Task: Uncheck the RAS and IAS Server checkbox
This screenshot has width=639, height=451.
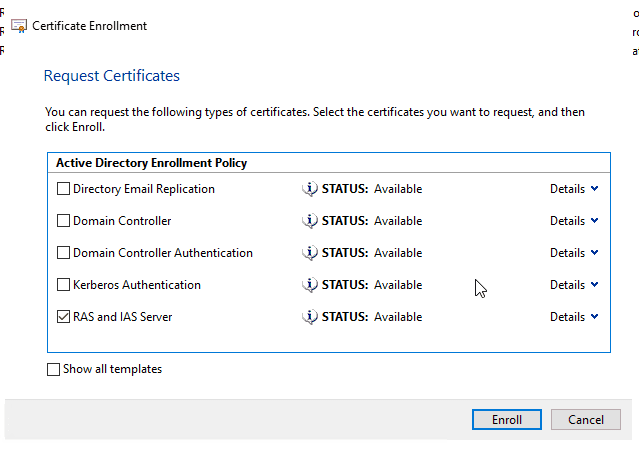Action: pyautogui.click(x=63, y=317)
